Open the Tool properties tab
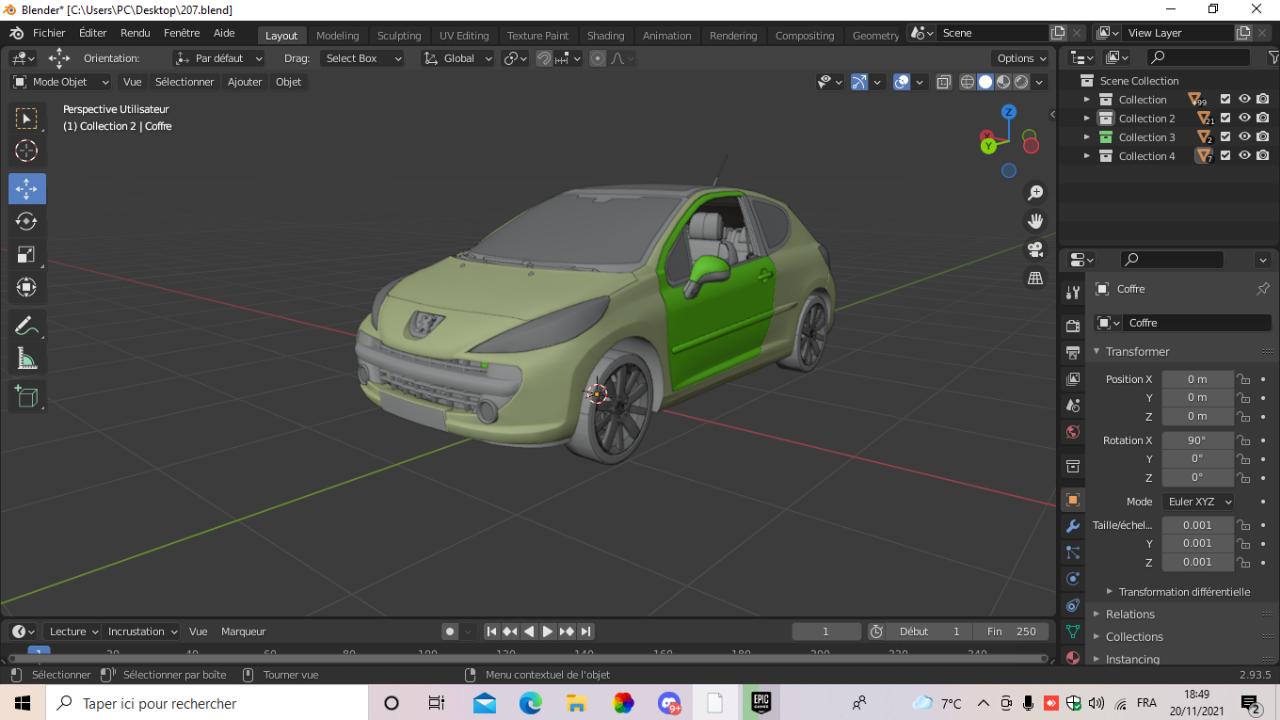Image resolution: width=1280 pixels, height=720 pixels. click(1073, 292)
